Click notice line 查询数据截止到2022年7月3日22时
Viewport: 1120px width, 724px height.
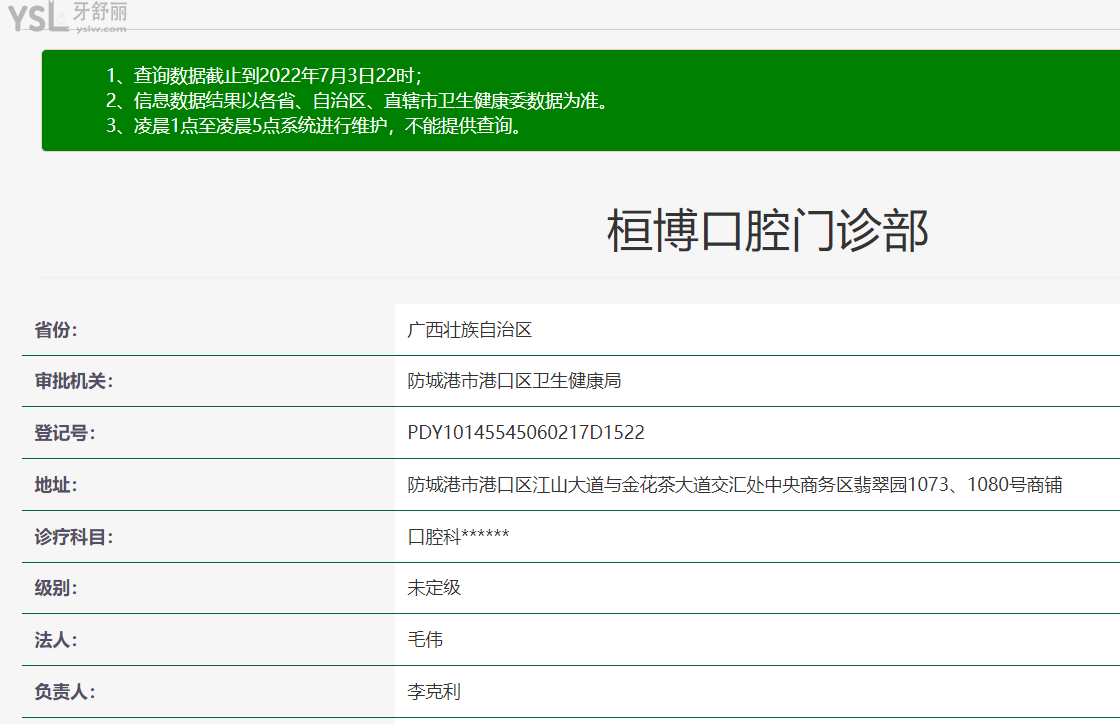pyautogui.click(x=264, y=75)
